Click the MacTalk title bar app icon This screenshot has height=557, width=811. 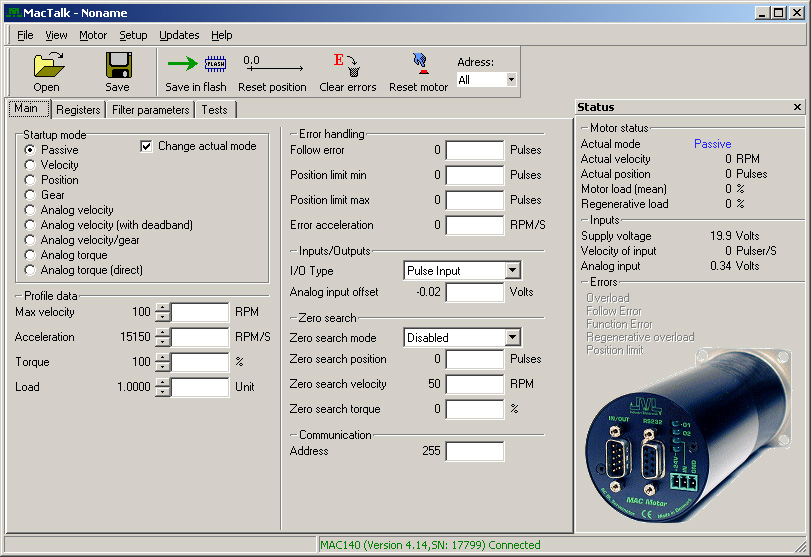pos(14,12)
